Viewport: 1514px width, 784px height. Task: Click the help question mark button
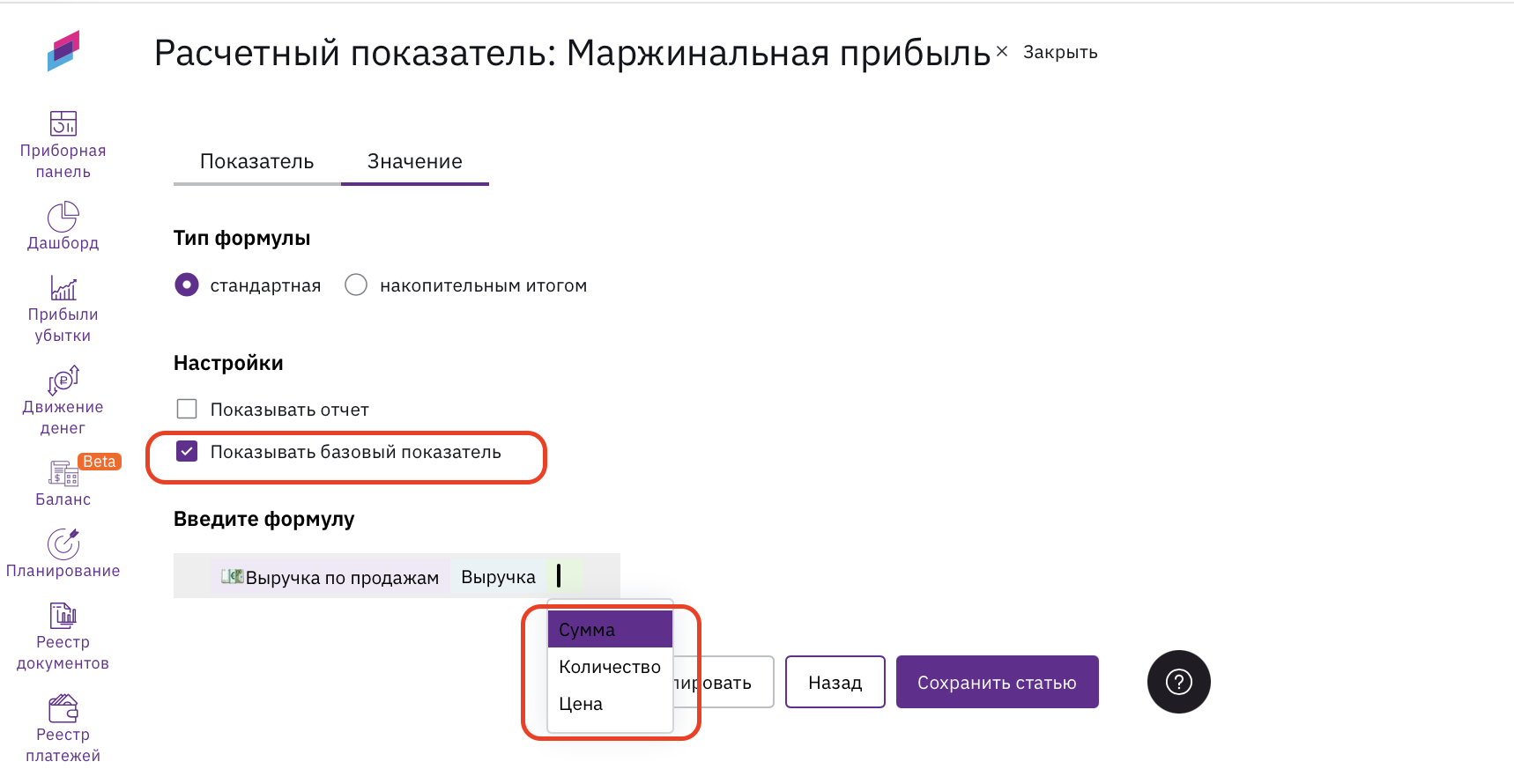pyautogui.click(x=1178, y=682)
